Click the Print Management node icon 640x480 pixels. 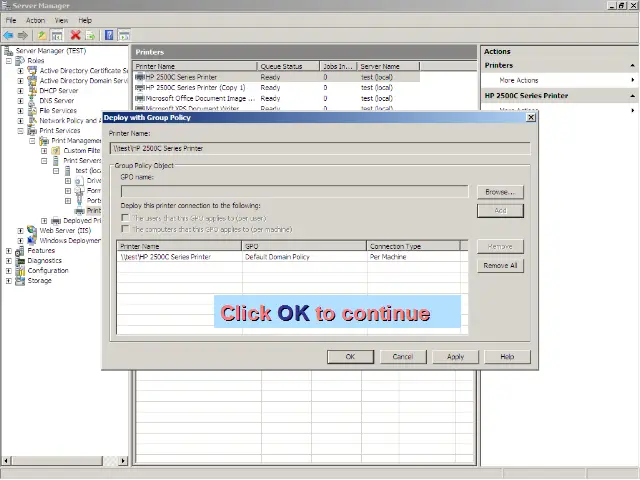pyautogui.click(x=44, y=141)
